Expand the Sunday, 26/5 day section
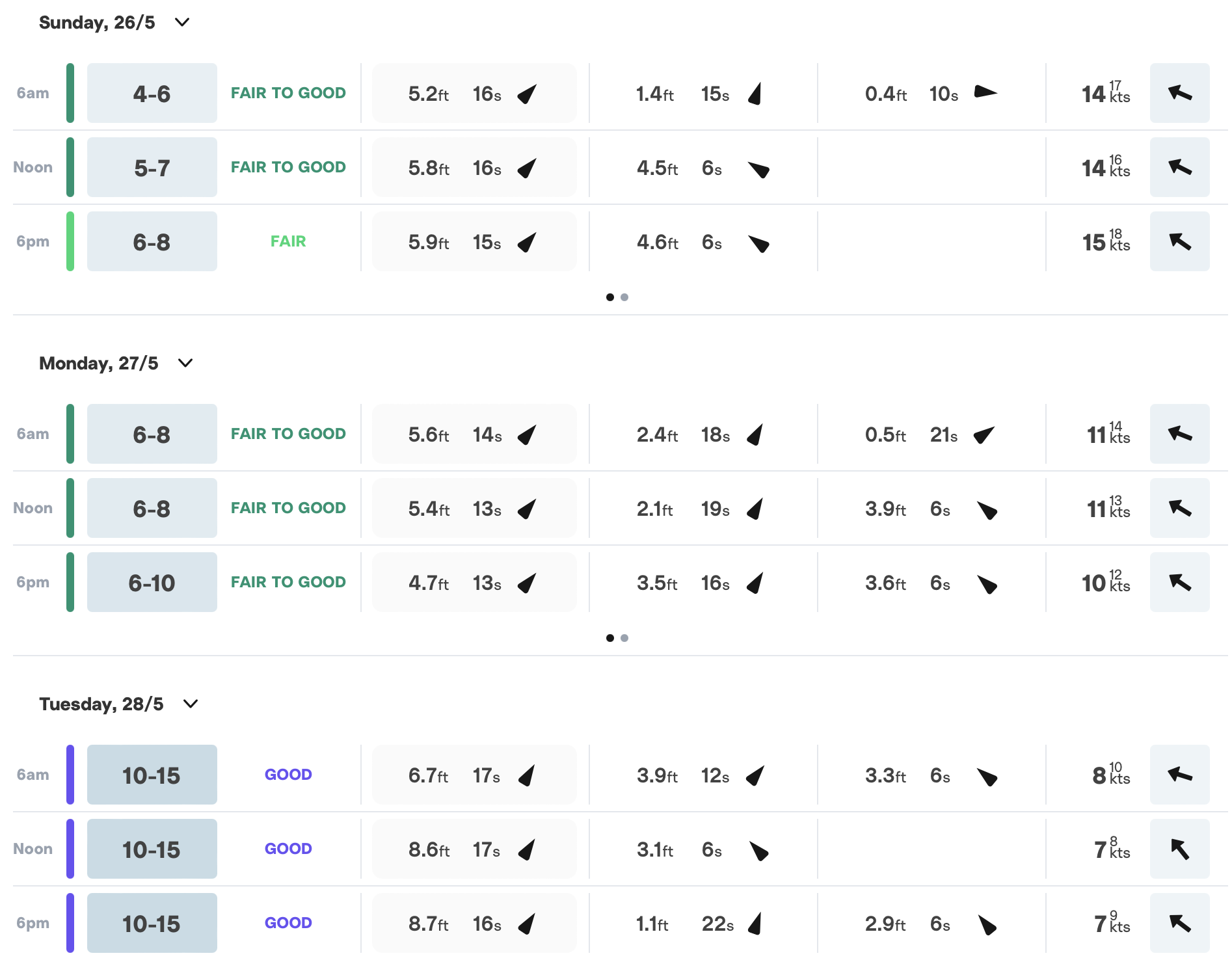 tap(182, 22)
